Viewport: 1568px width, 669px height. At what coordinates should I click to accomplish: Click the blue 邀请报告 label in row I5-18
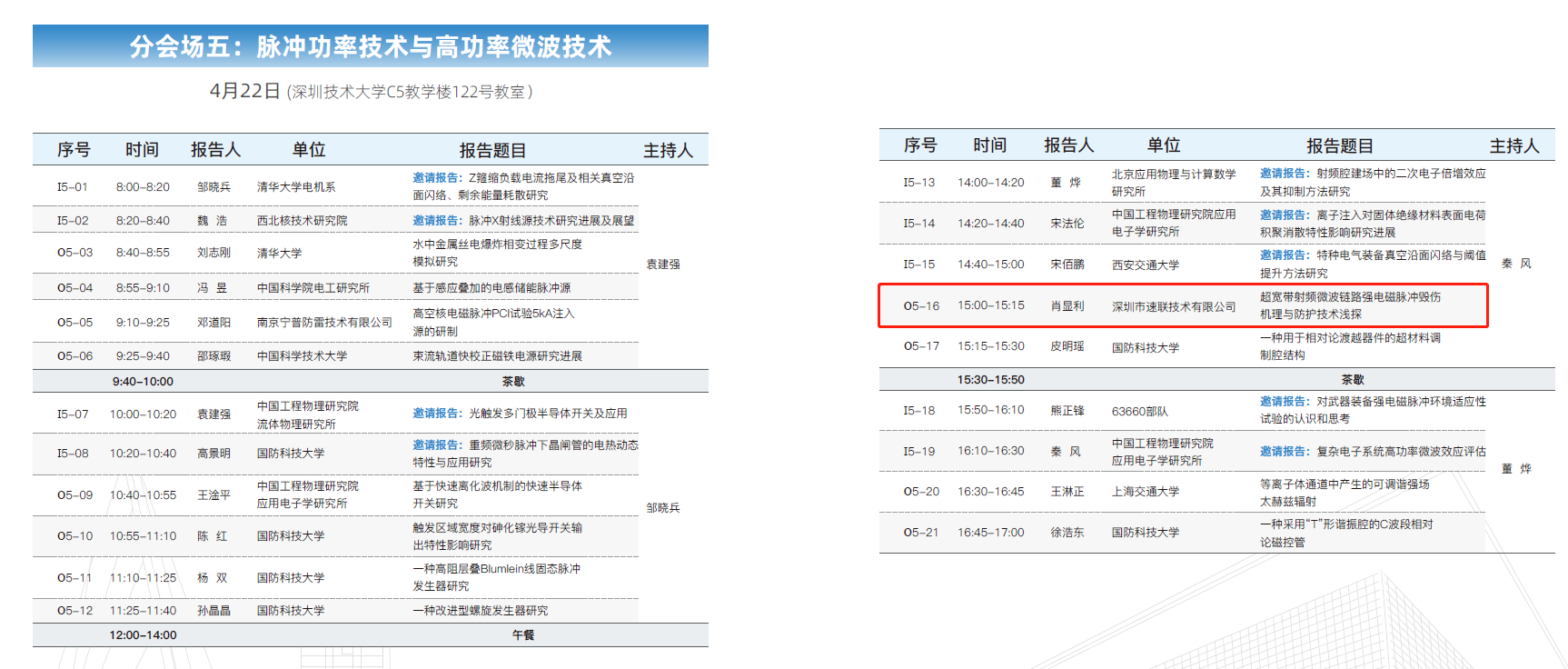1284,402
